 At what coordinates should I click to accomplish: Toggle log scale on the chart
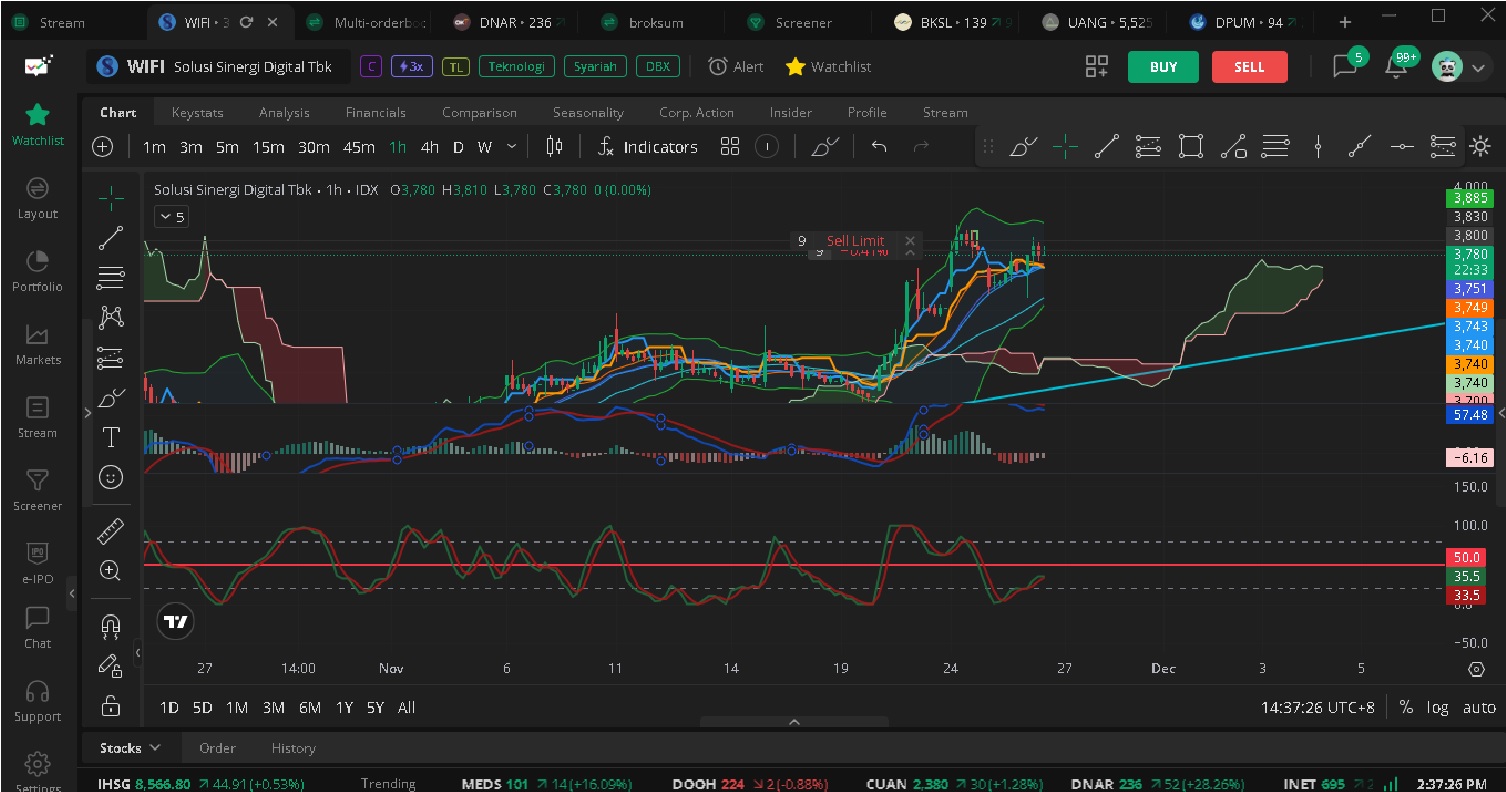tap(1437, 707)
